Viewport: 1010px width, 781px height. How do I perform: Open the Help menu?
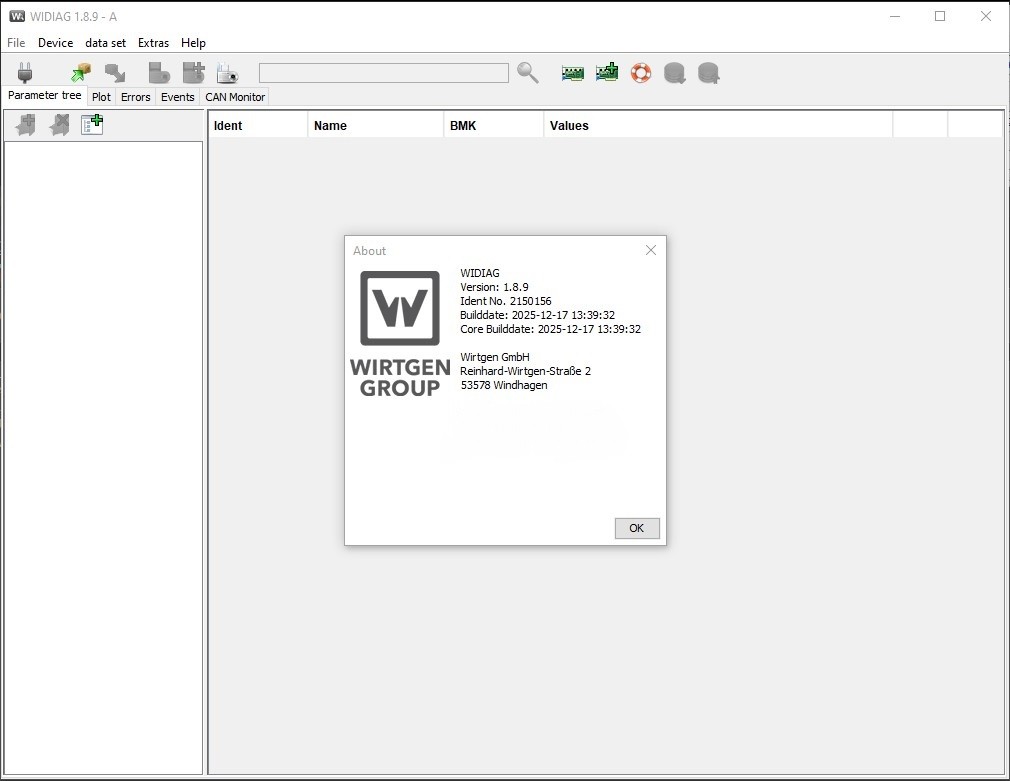pyautogui.click(x=193, y=43)
